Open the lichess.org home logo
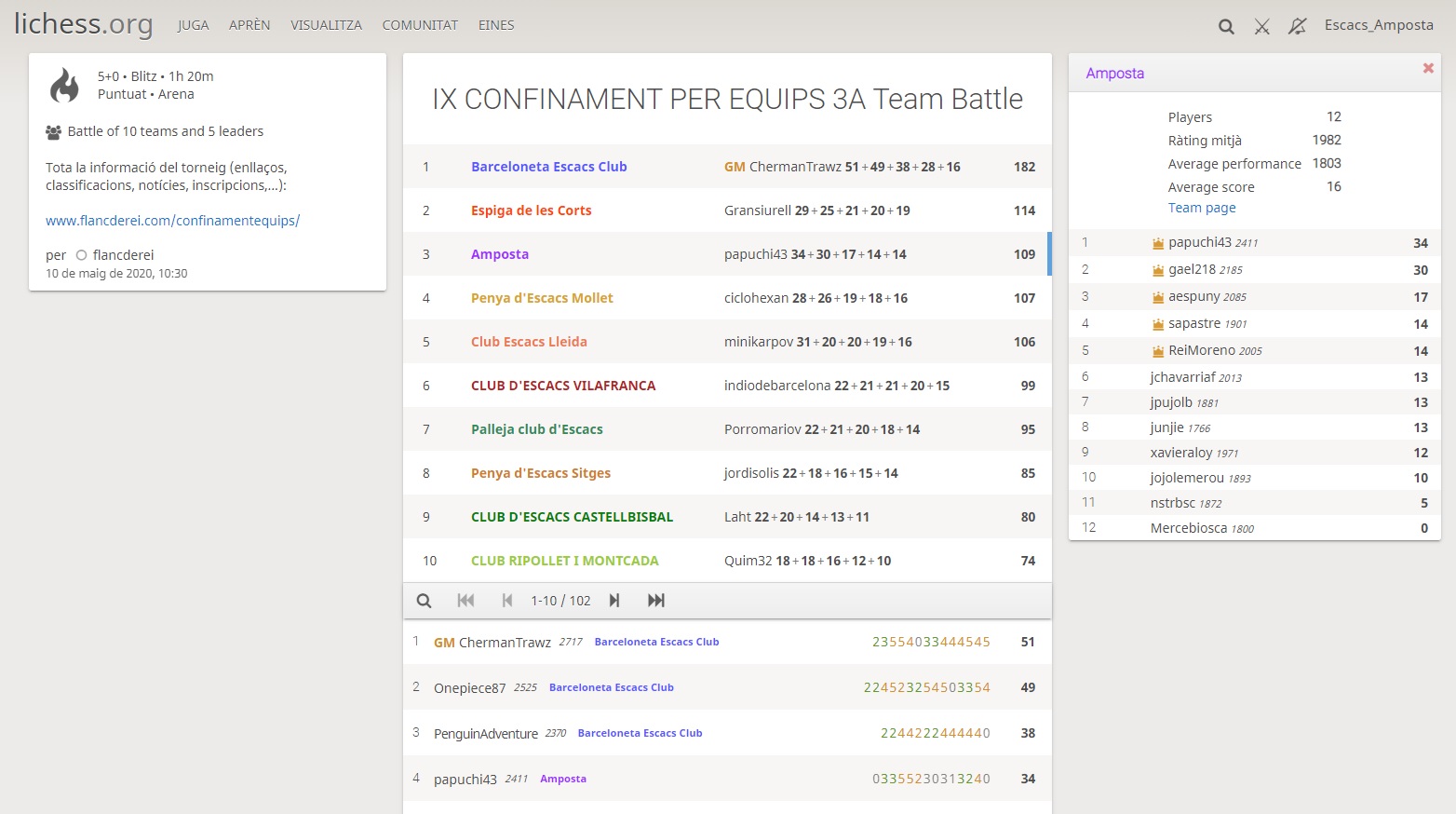The width and height of the screenshot is (1456, 814). [x=83, y=24]
